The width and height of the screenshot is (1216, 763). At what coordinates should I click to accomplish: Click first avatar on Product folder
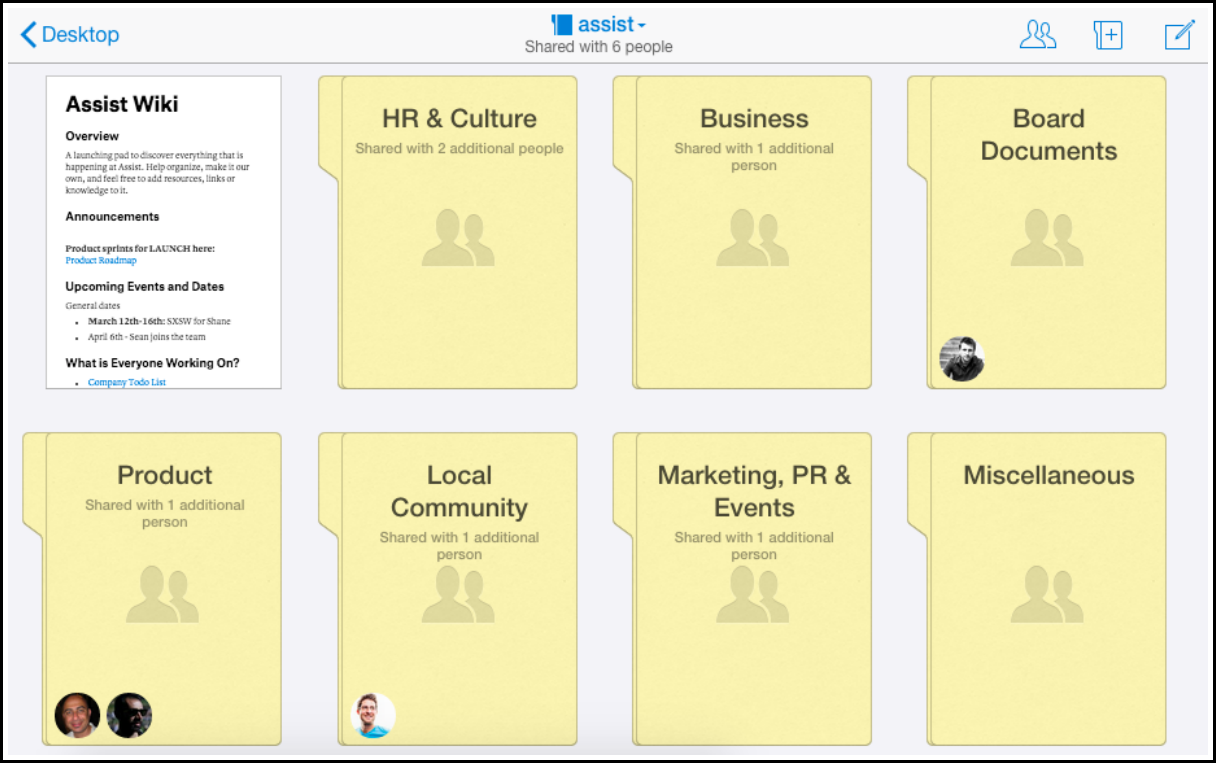tap(77, 716)
